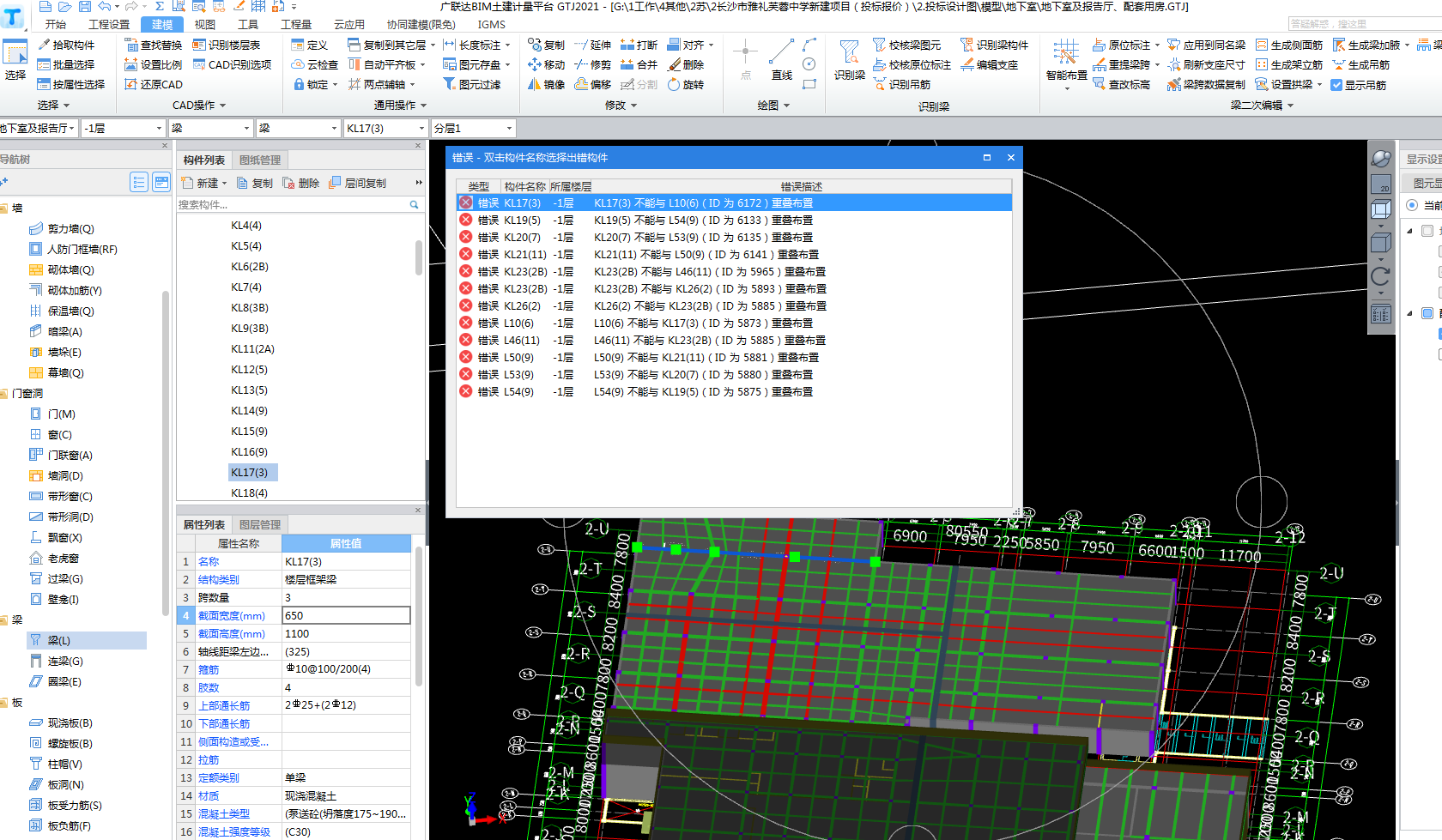Open the floor dropdown showing -1层

(123, 128)
